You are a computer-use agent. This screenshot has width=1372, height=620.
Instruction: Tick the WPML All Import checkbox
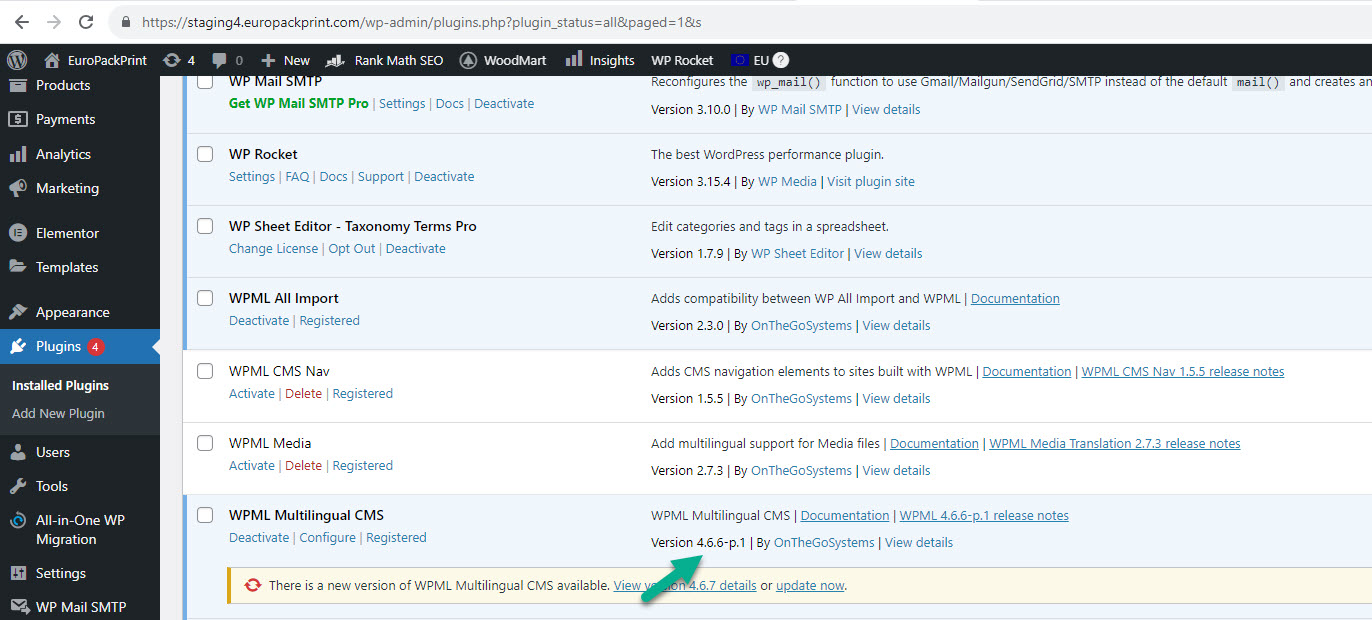pos(205,298)
